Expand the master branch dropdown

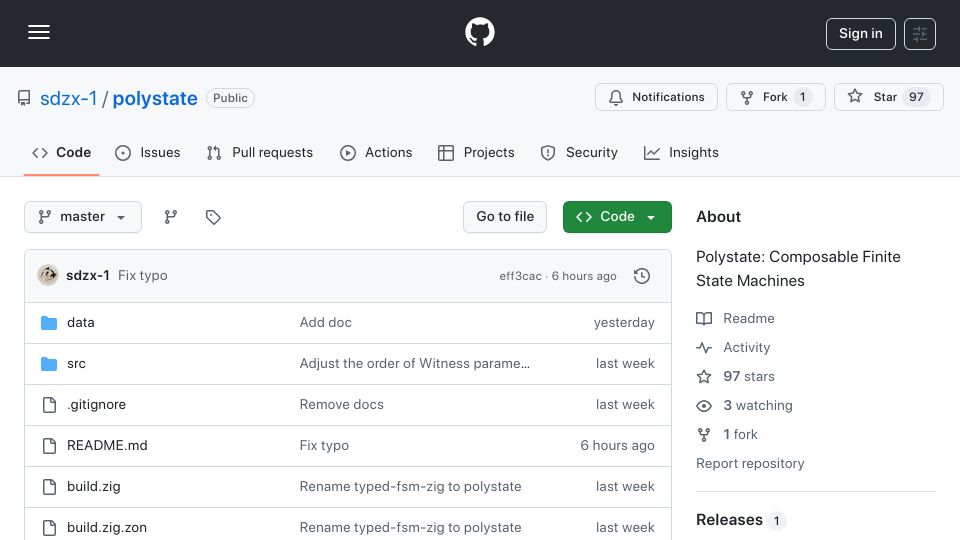pyautogui.click(x=83, y=217)
